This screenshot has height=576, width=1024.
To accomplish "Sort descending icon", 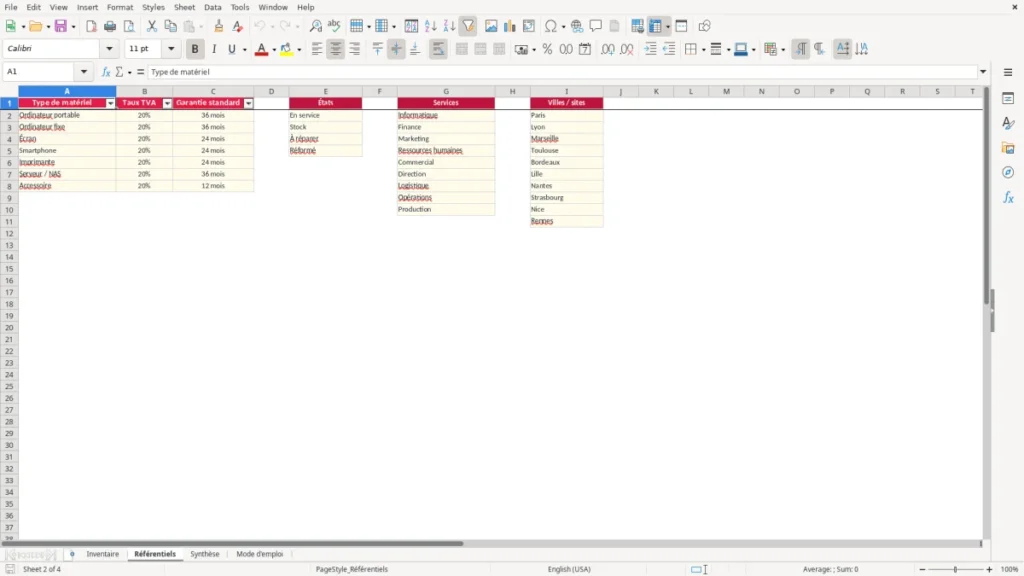I will [x=449, y=26].
